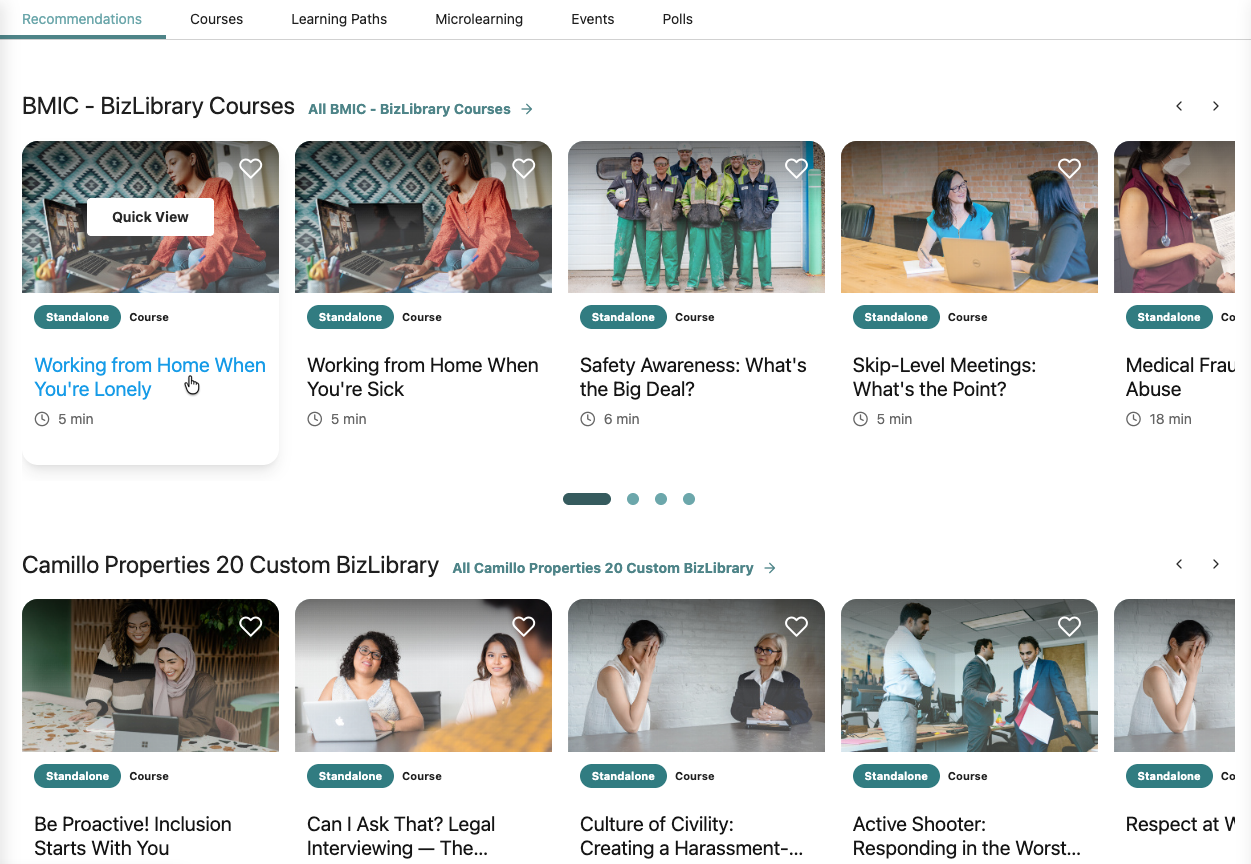Switch to the Learning Paths tab
The height and width of the screenshot is (864, 1251).
coord(339,19)
